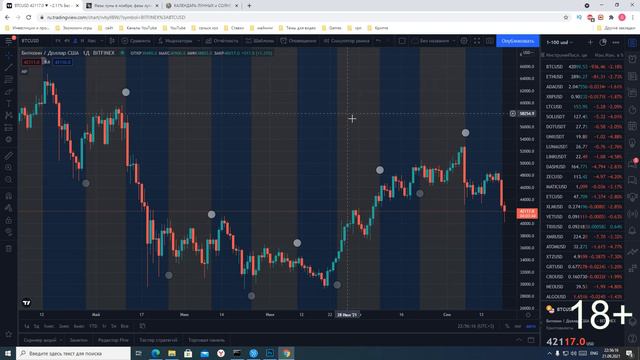Open chart settings gear icon
The image size is (640, 360).
(x=464, y=41)
